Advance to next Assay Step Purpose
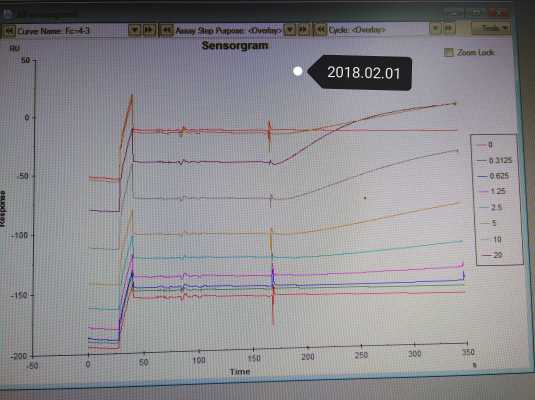The width and height of the screenshot is (535, 400). 304,30
